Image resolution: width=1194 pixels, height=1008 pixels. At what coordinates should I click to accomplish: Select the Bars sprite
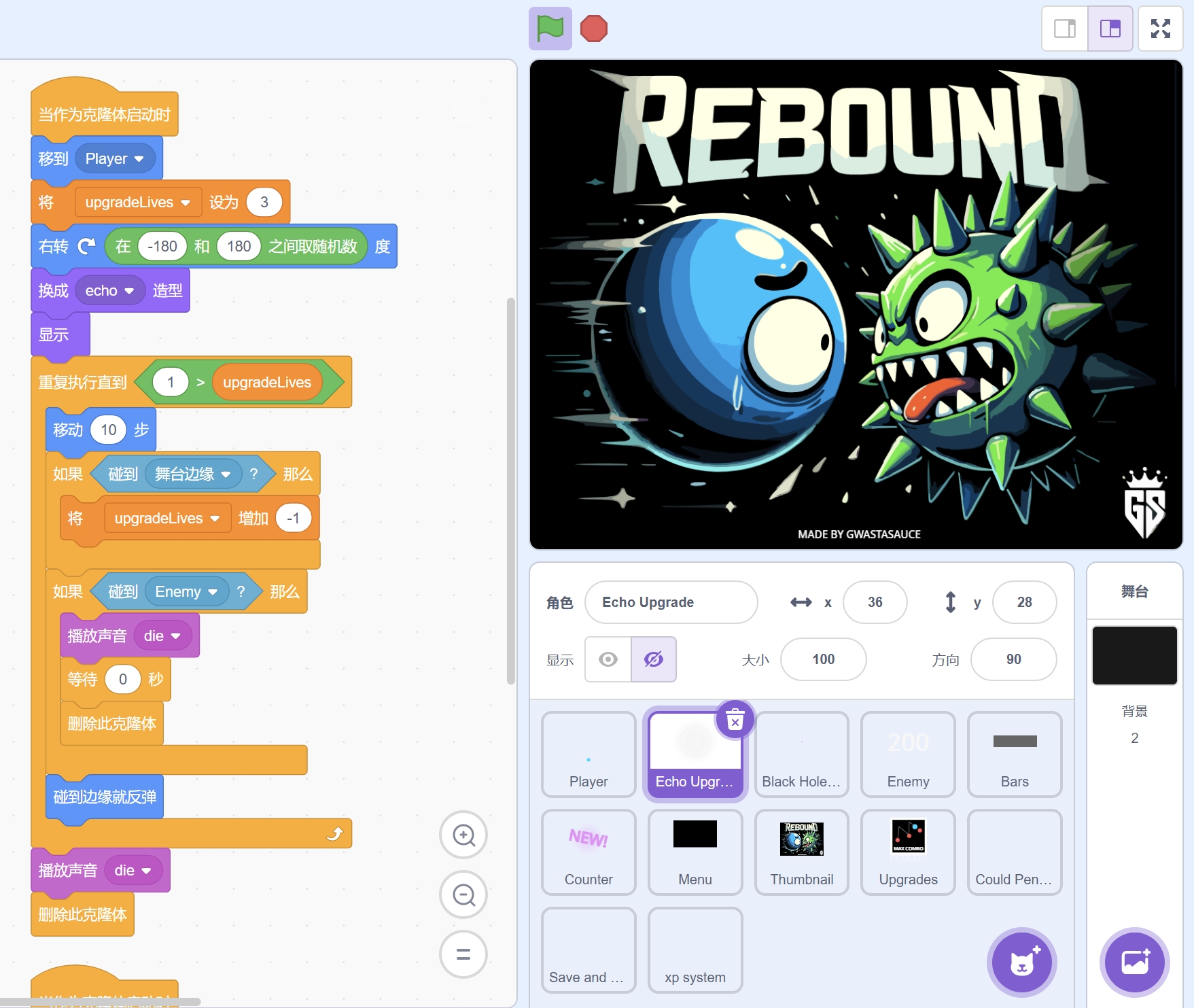click(1015, 754)
